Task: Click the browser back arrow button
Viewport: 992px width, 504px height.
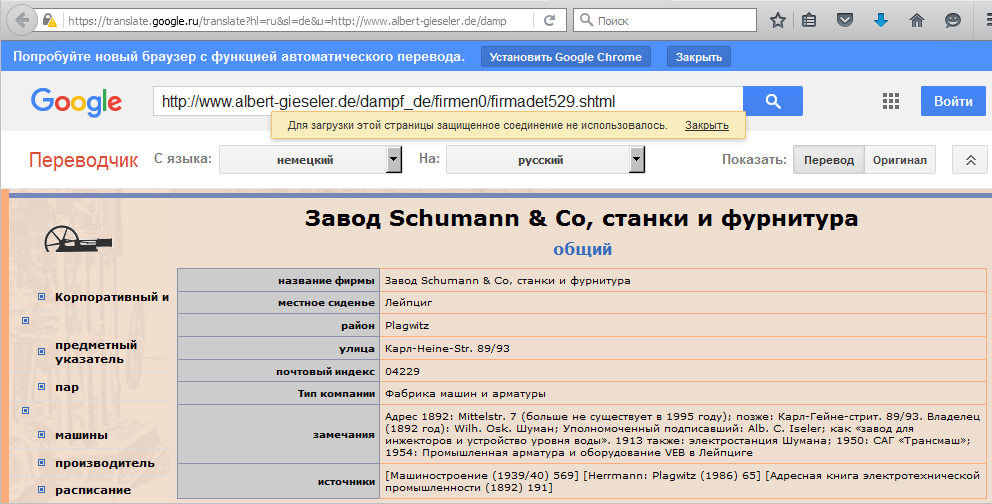Action: point(22,20)
